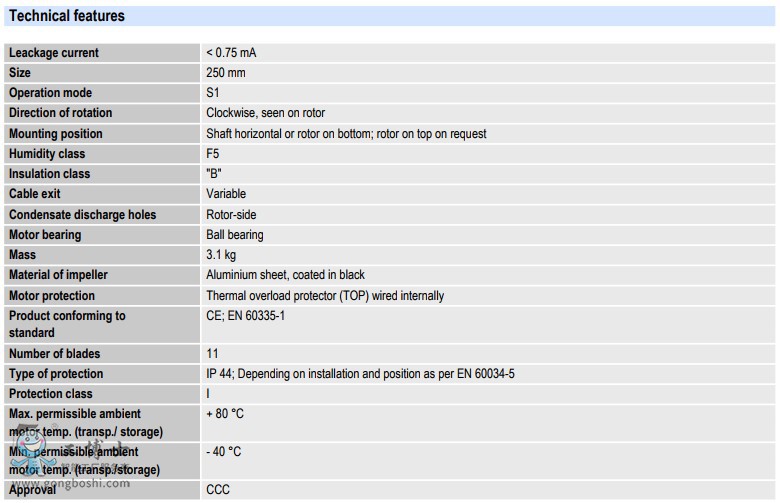The height and width of the screenshot is (503, 780).
Task: Click the Operation mode S1 value
Action: [213, 93]
